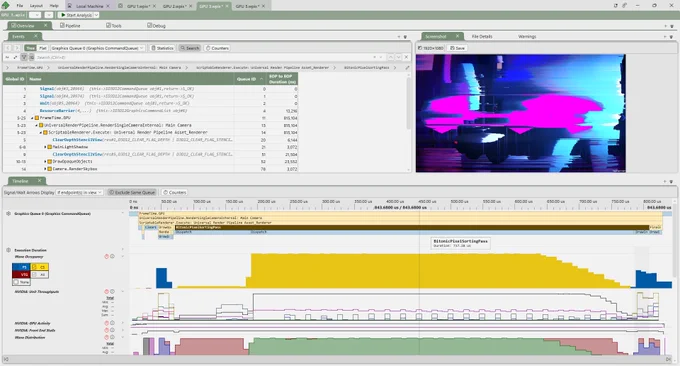This screenshot has width=680, height=366.
Task: Click the pencil edit icon on breadcrumb bar
Action: pyautogui.click(x=407, y=68)
